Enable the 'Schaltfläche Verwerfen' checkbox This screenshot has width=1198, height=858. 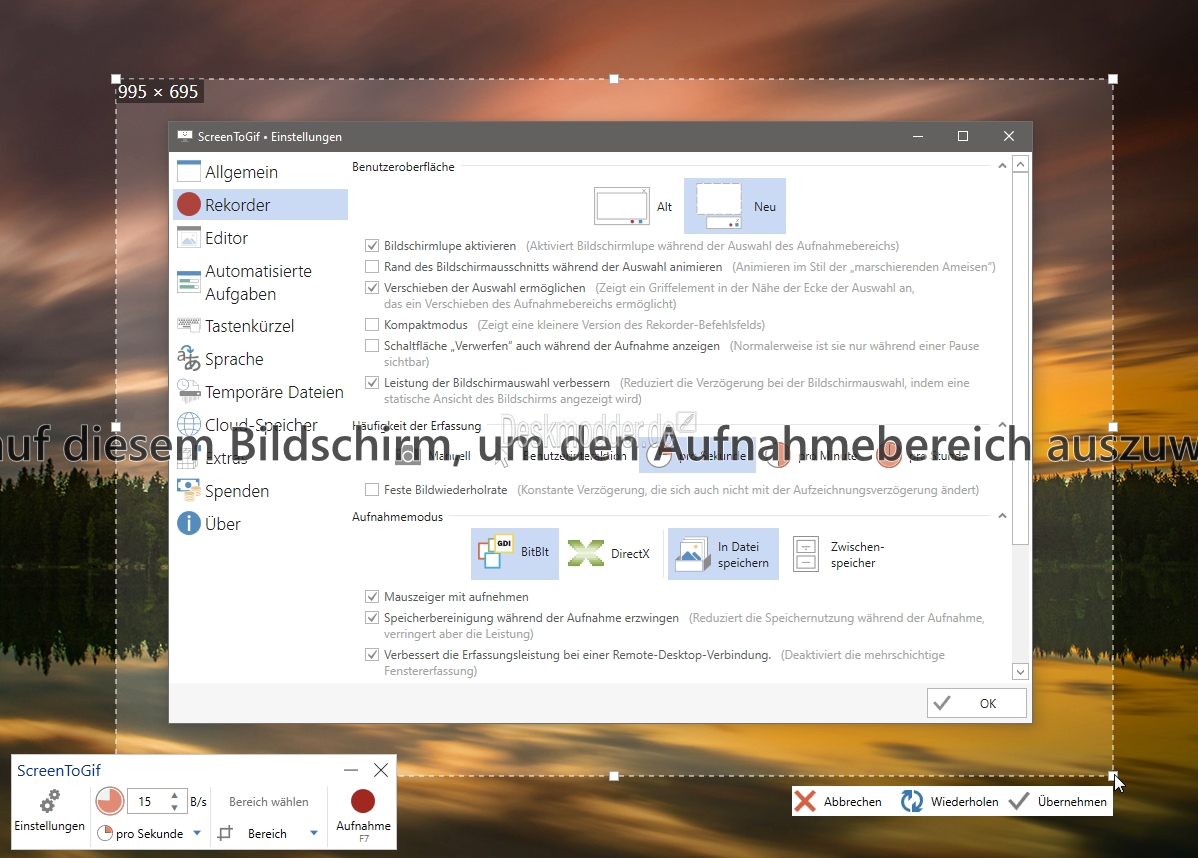372,346
